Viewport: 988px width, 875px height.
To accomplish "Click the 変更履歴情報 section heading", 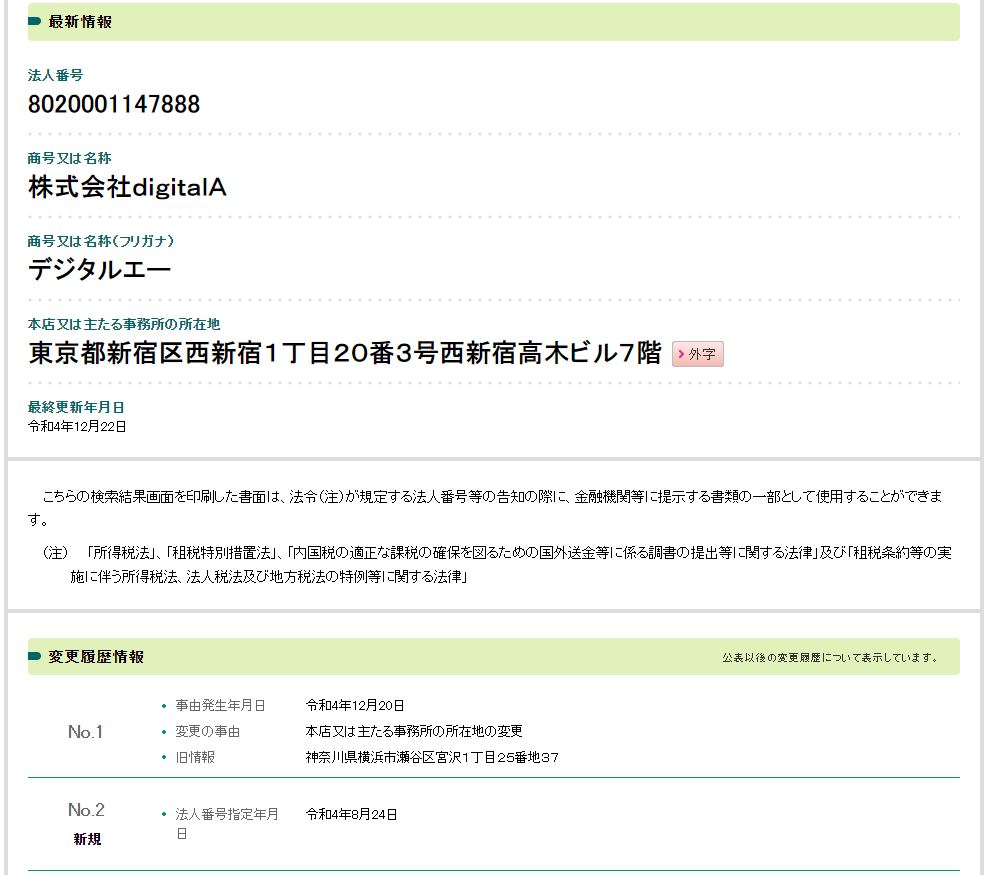I will click(x=96, y=657).
